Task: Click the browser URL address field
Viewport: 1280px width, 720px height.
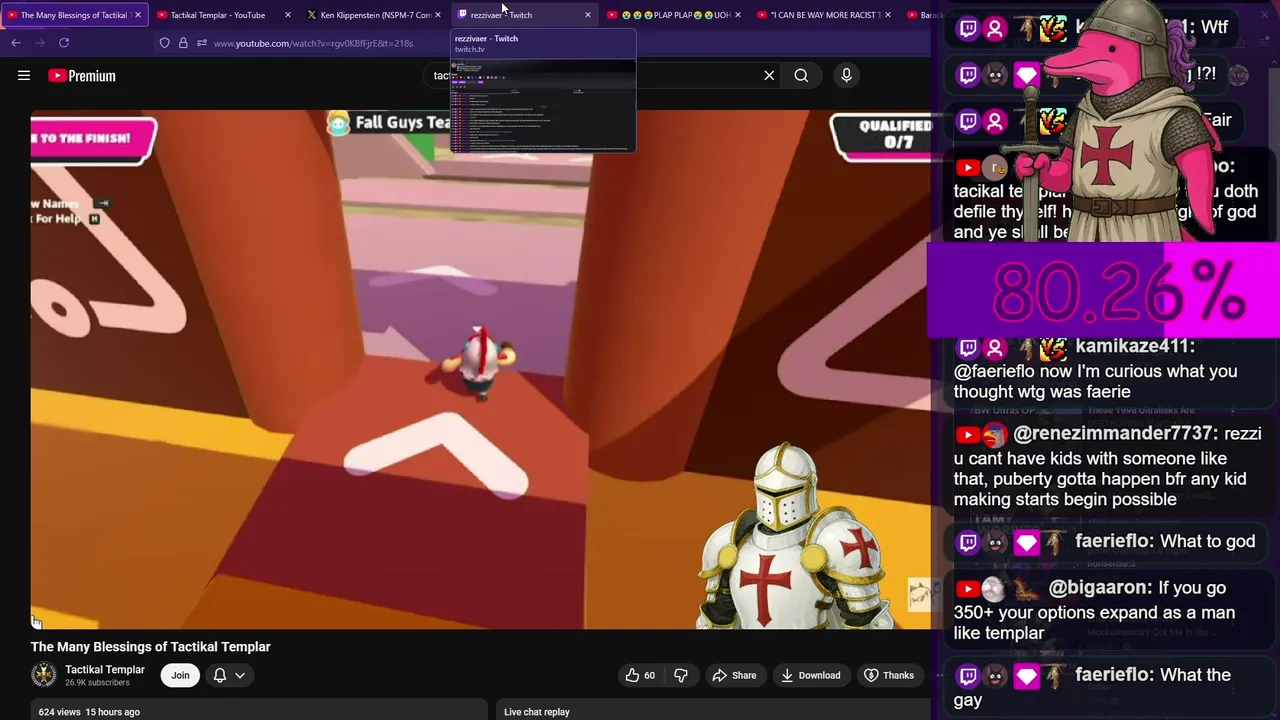Action: (x=313, y=43)
